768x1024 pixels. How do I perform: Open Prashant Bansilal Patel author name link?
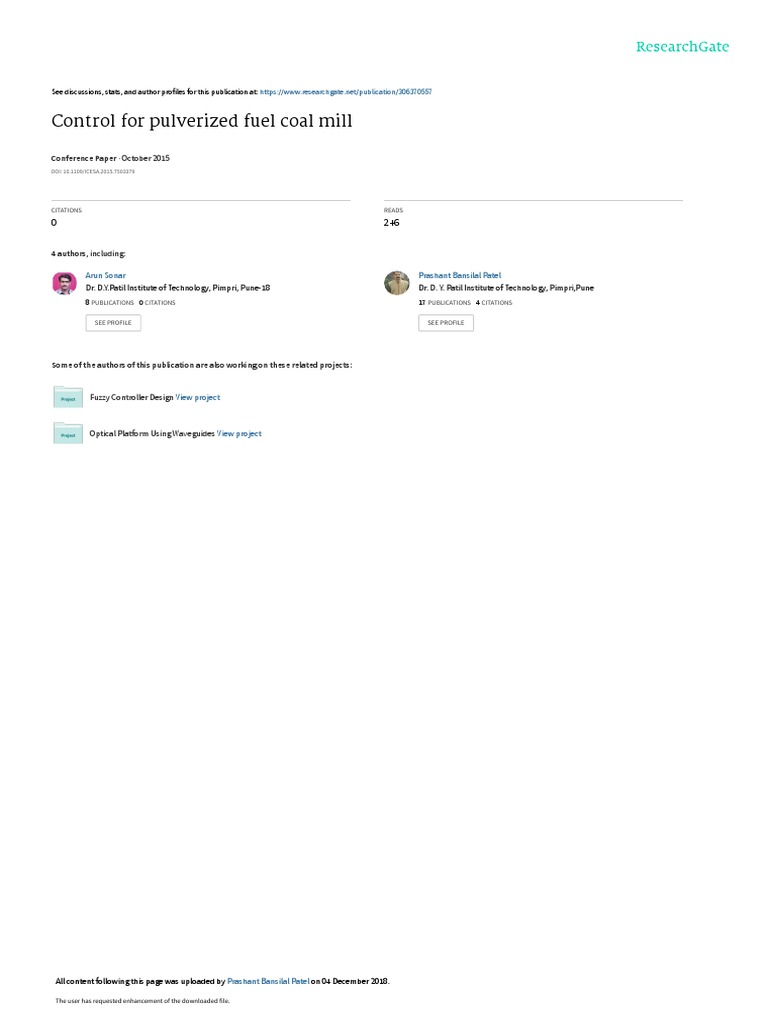460,276
